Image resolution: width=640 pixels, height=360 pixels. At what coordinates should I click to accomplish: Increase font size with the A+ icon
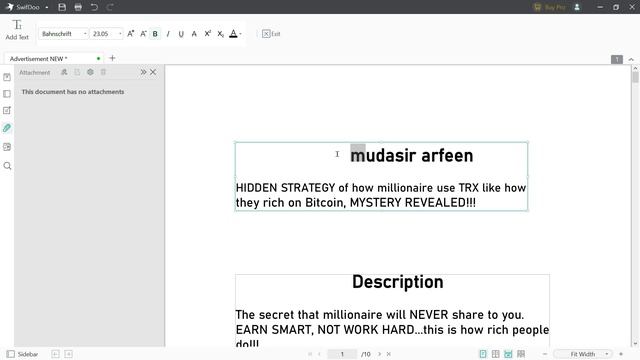pyautogui.click(x=131, y=34)
